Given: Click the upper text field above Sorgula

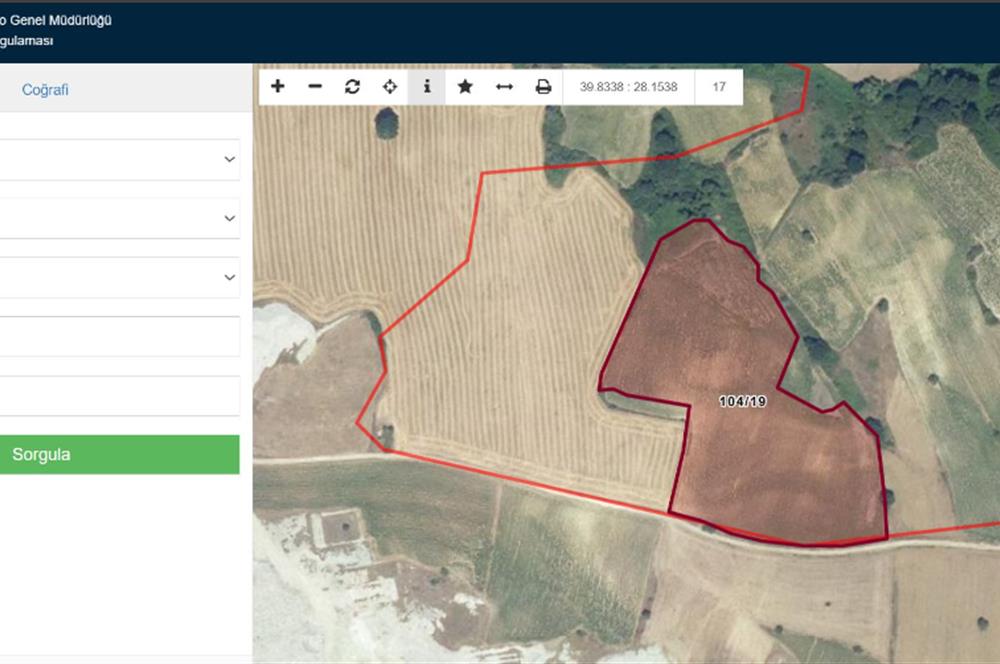Looking at the screenshot, I should 118,337.
